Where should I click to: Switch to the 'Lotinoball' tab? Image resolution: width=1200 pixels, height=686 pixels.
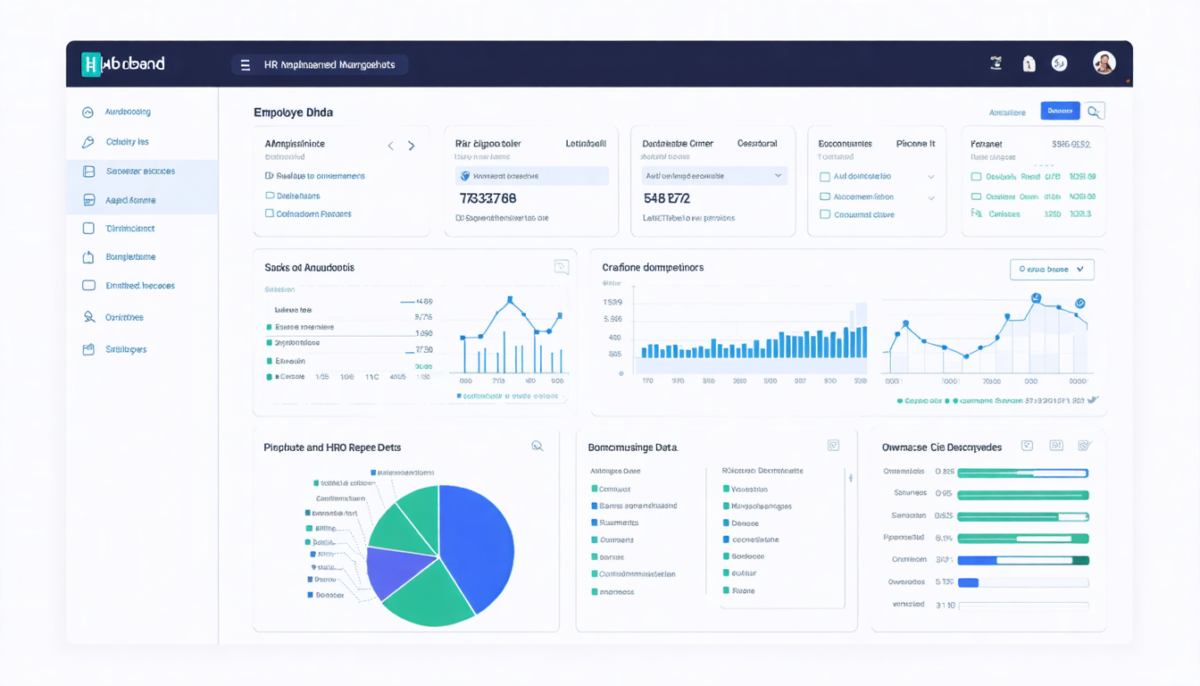pyautogui.click(x=585, y=144)
